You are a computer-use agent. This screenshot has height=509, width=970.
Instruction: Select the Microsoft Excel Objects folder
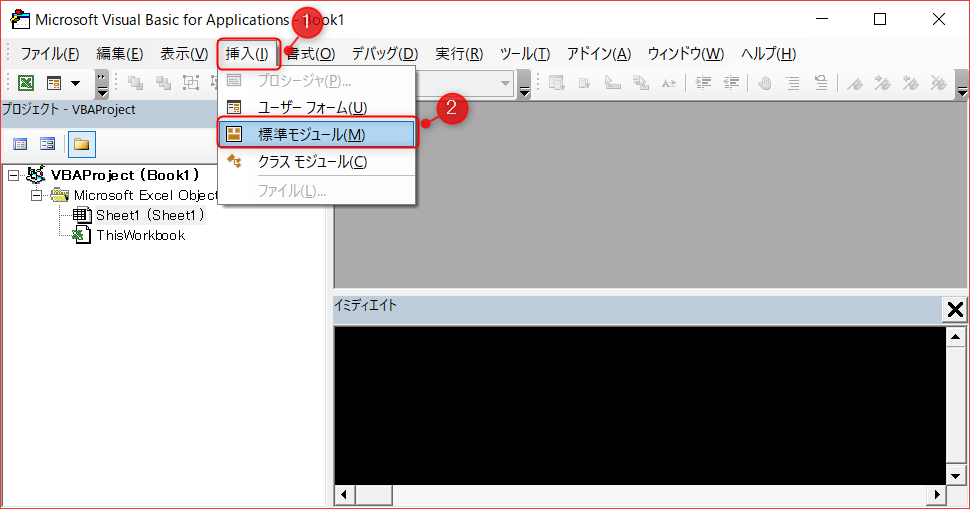tap(145, 195)
